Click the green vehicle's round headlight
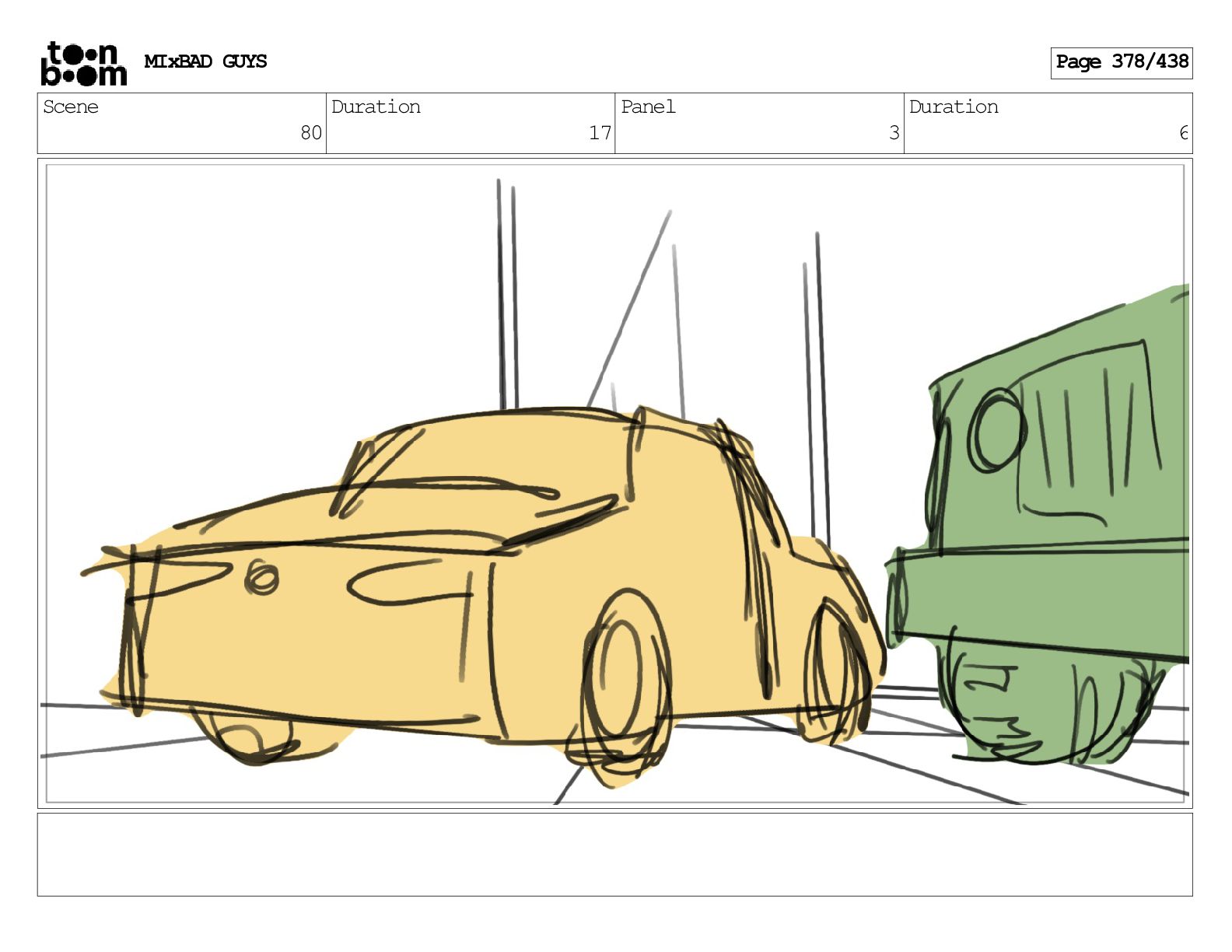The width and height of the screenshot is (1232, 952). tap(996, 431)
